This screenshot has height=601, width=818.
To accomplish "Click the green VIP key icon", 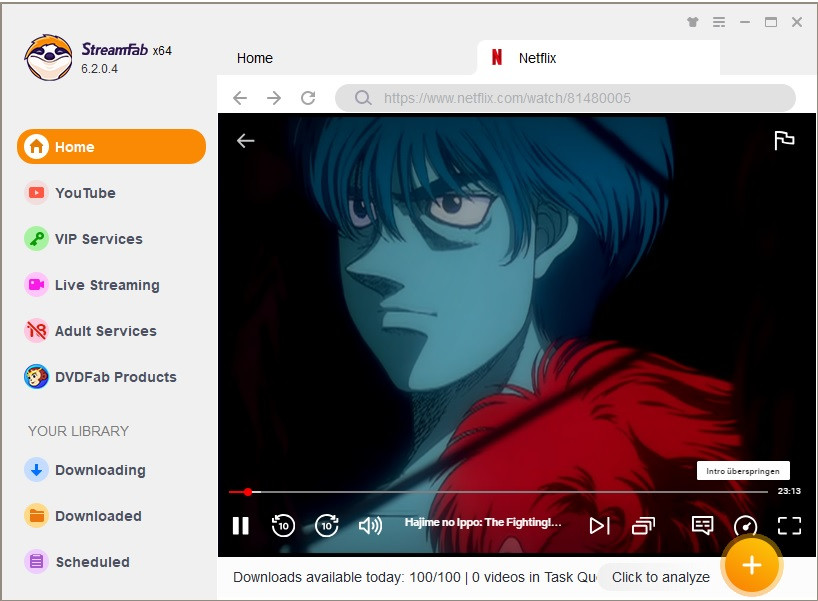I will pos(37,239).
